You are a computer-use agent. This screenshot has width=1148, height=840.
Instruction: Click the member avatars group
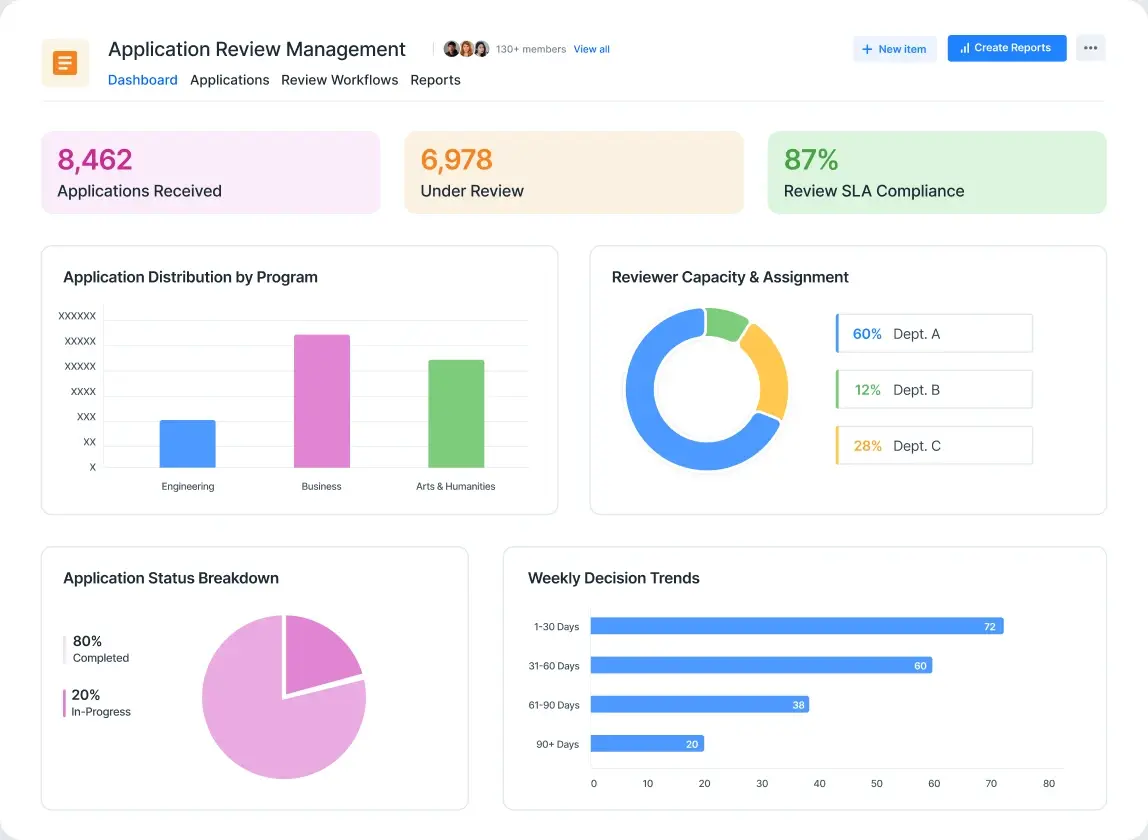(x=466, y=49)
